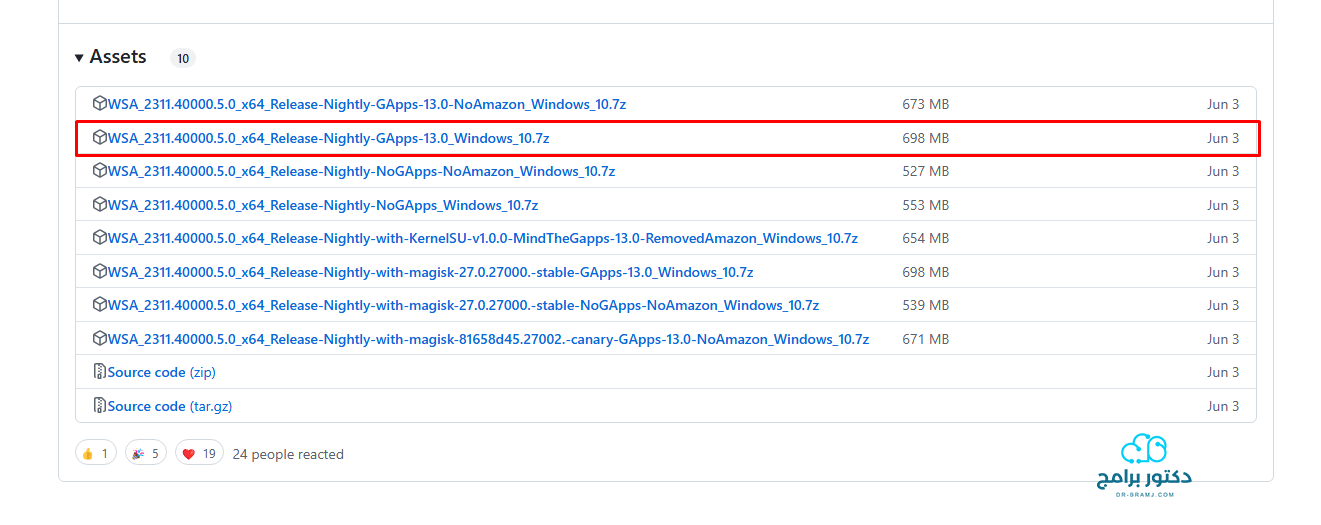The image size is (1321, 525).
Task: Download magisk-27.0 stable GApps-13.0_Windows asset
Action: (430, 272)
